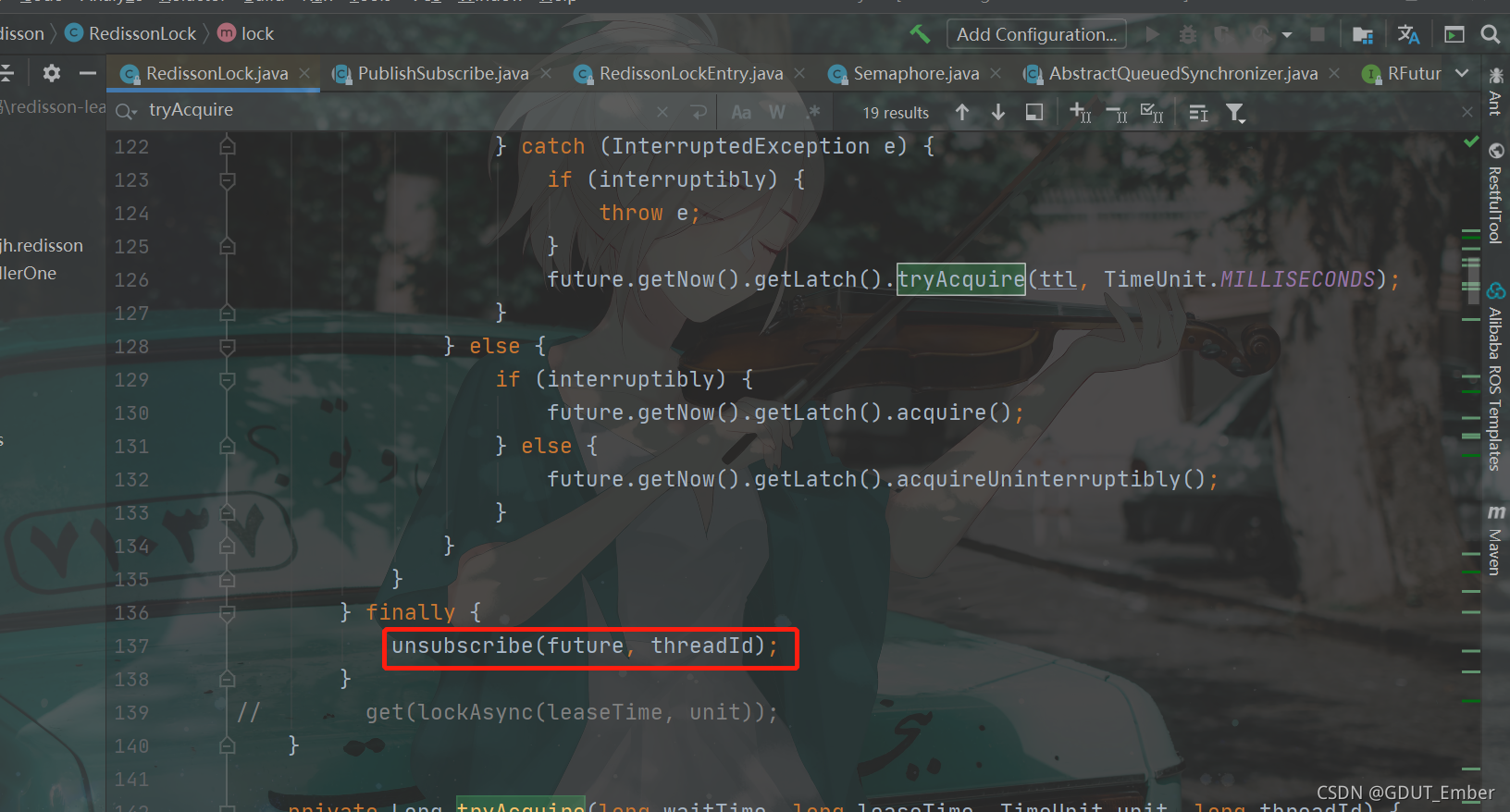Open the RestfulTool side panel

click(1495, 192)
